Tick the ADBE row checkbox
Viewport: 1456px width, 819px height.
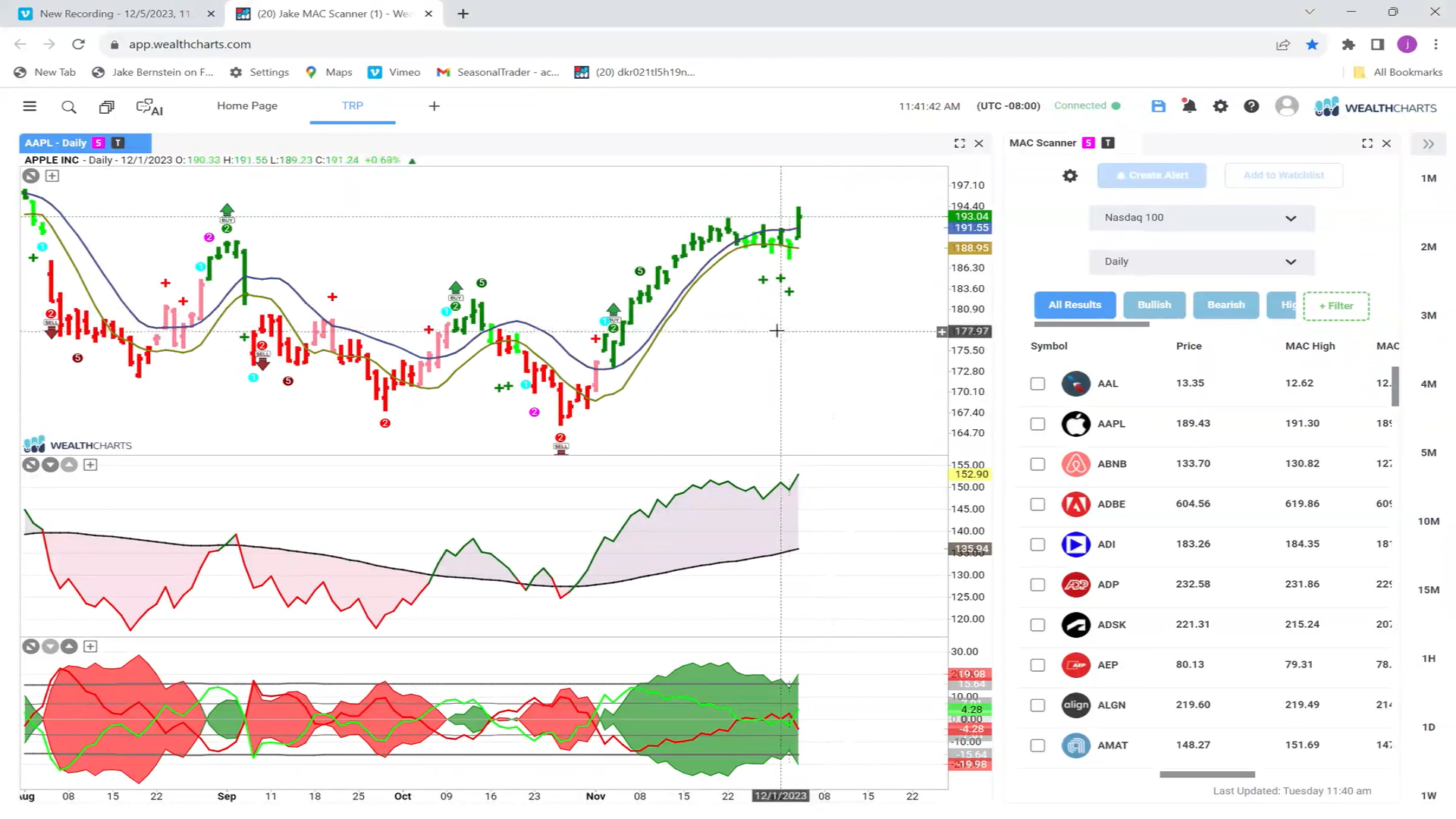click(x=1037, y=504)
